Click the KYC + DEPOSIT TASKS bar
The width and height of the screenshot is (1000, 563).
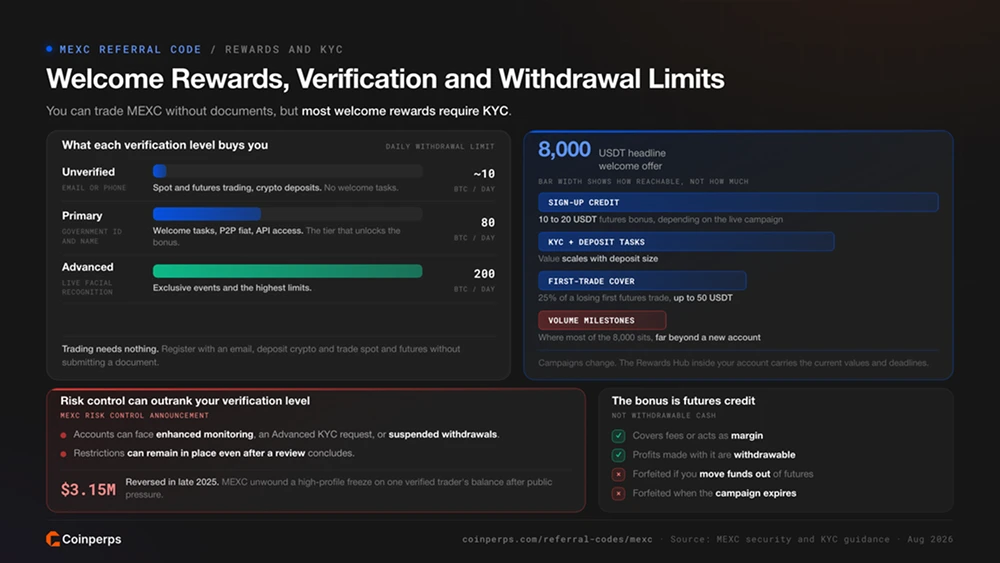click(x=686, y=242)
